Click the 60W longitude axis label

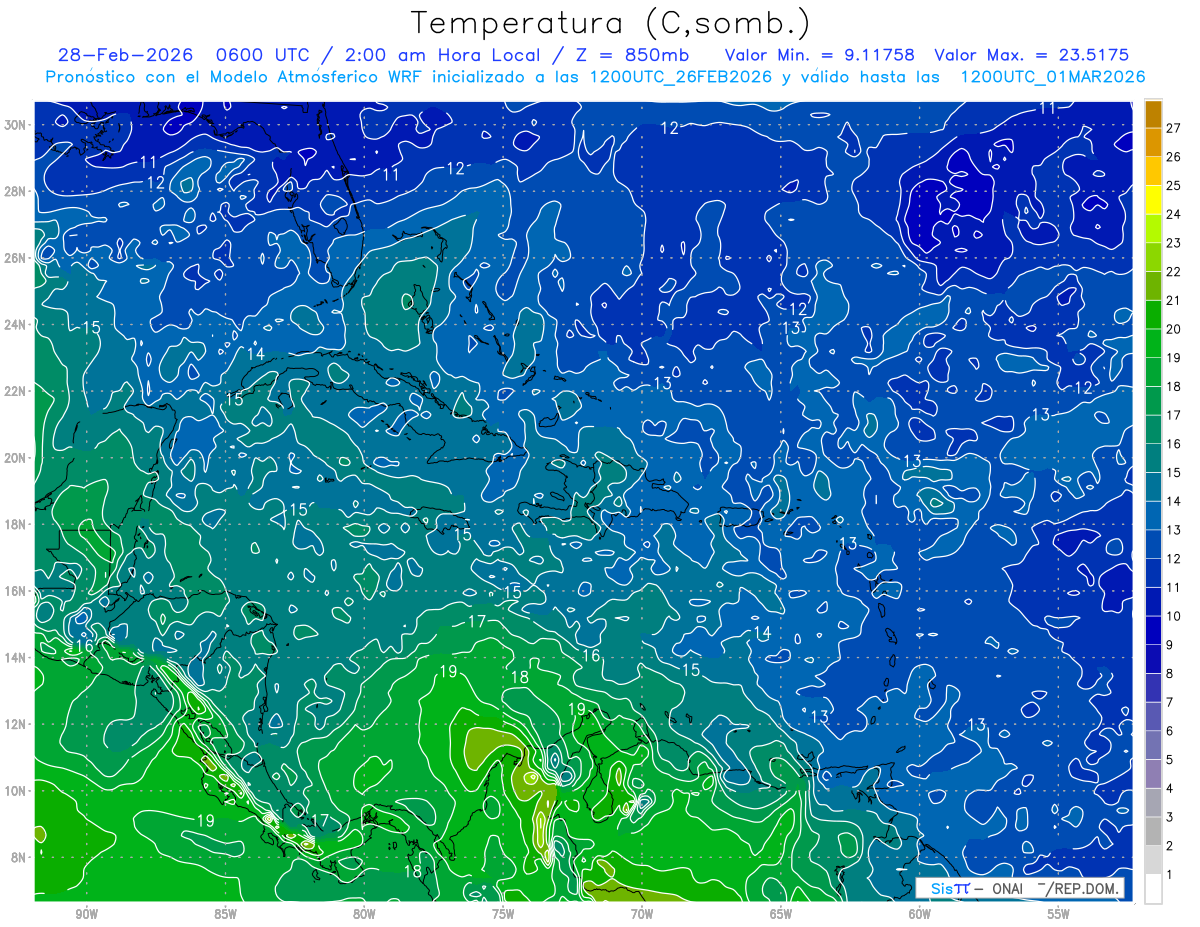[x=920, y=914]
